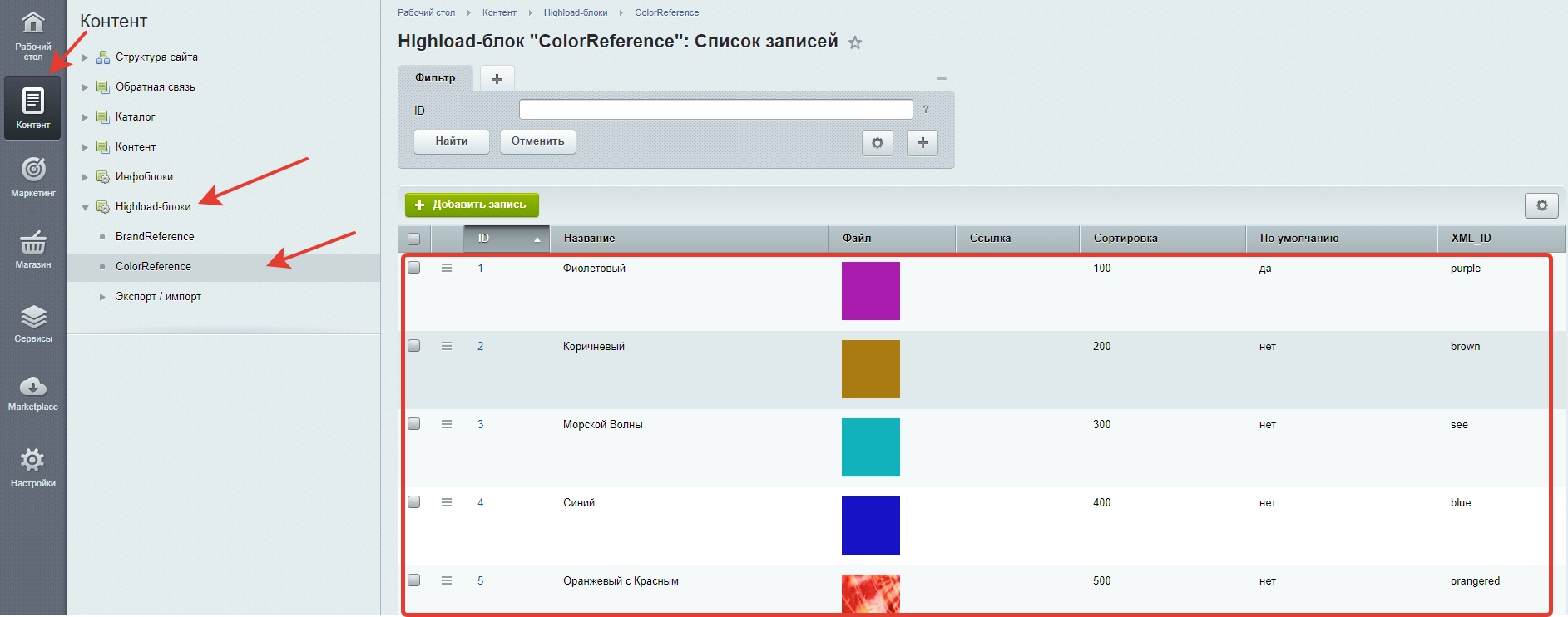Collapse the Highload-блоки tree node
Viewport: 1568px width, 617px height.
85,207
